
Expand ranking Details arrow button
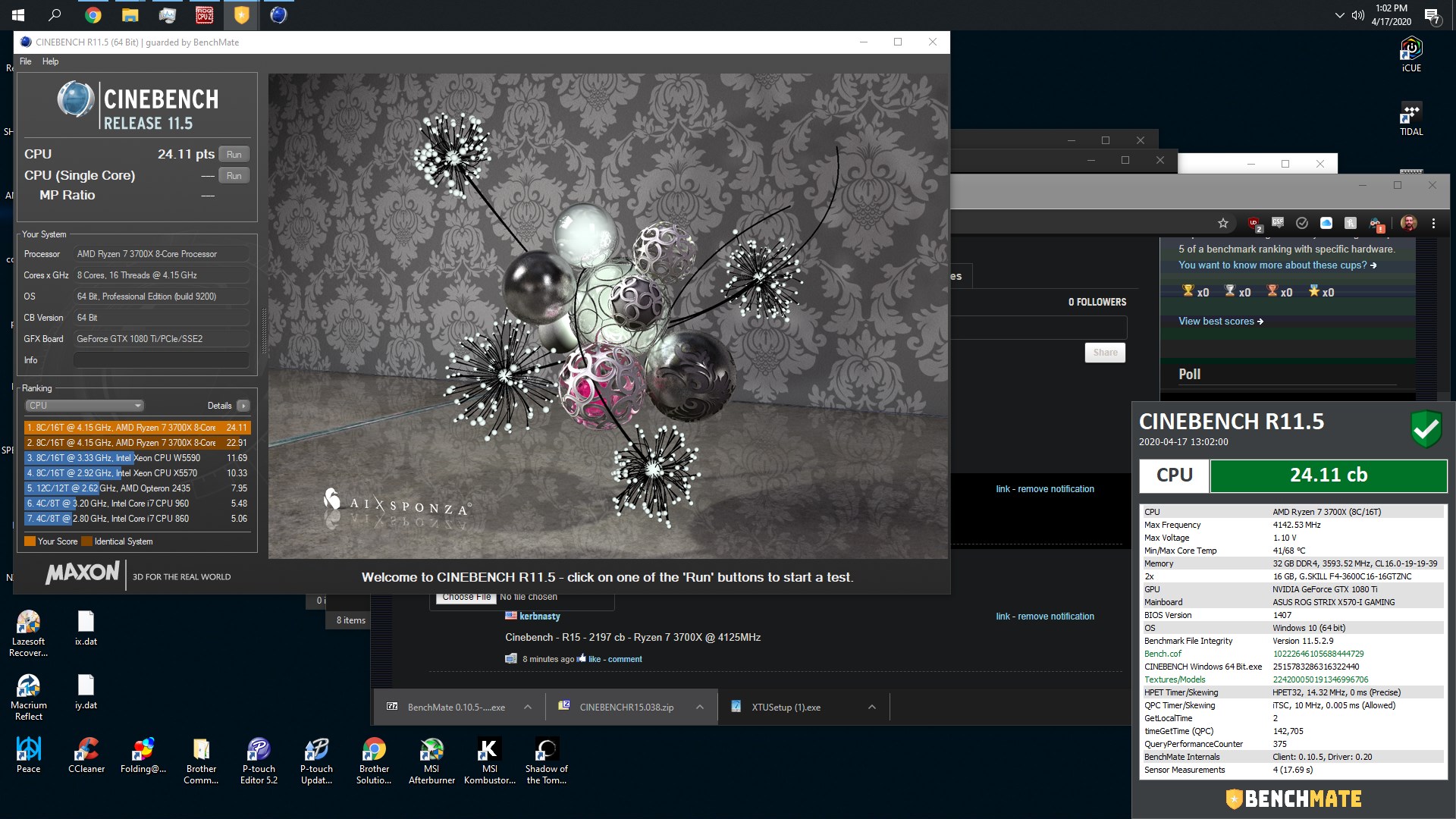click(243, 406)
